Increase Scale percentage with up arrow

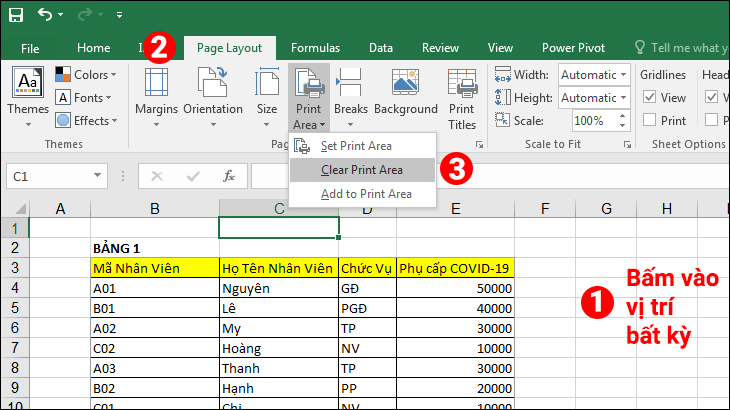coord(622,116)
